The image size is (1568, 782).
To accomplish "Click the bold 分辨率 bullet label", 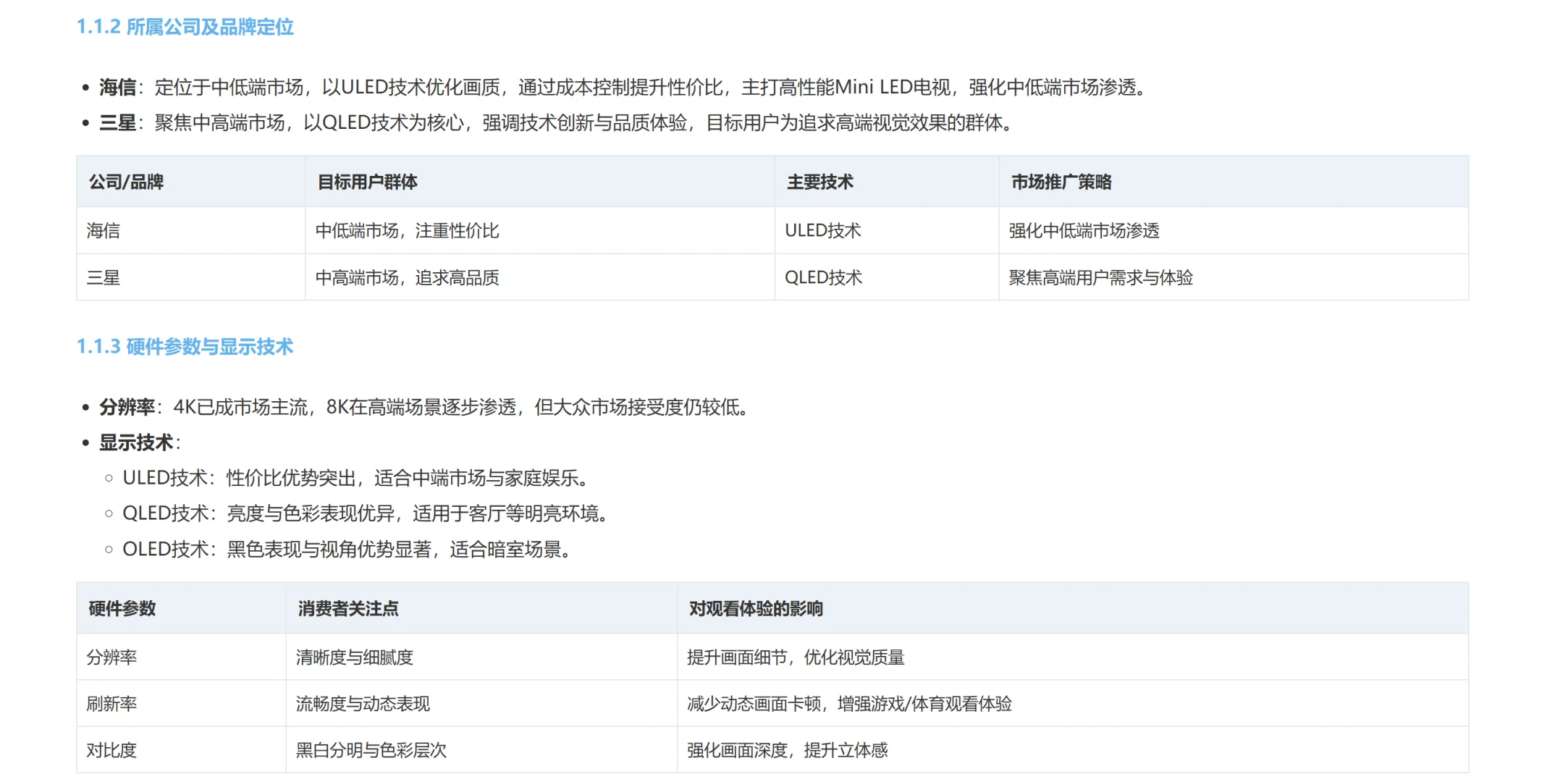I will tap(127, 408).
